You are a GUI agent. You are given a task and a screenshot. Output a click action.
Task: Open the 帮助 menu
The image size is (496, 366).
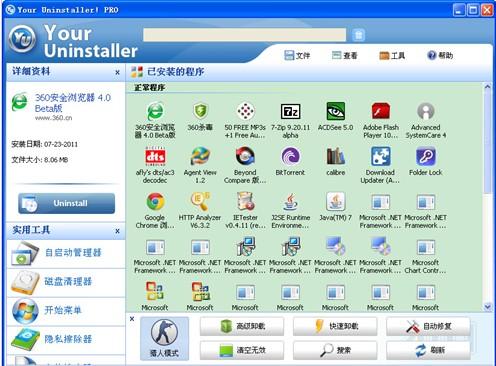click(x=440, y=55)
